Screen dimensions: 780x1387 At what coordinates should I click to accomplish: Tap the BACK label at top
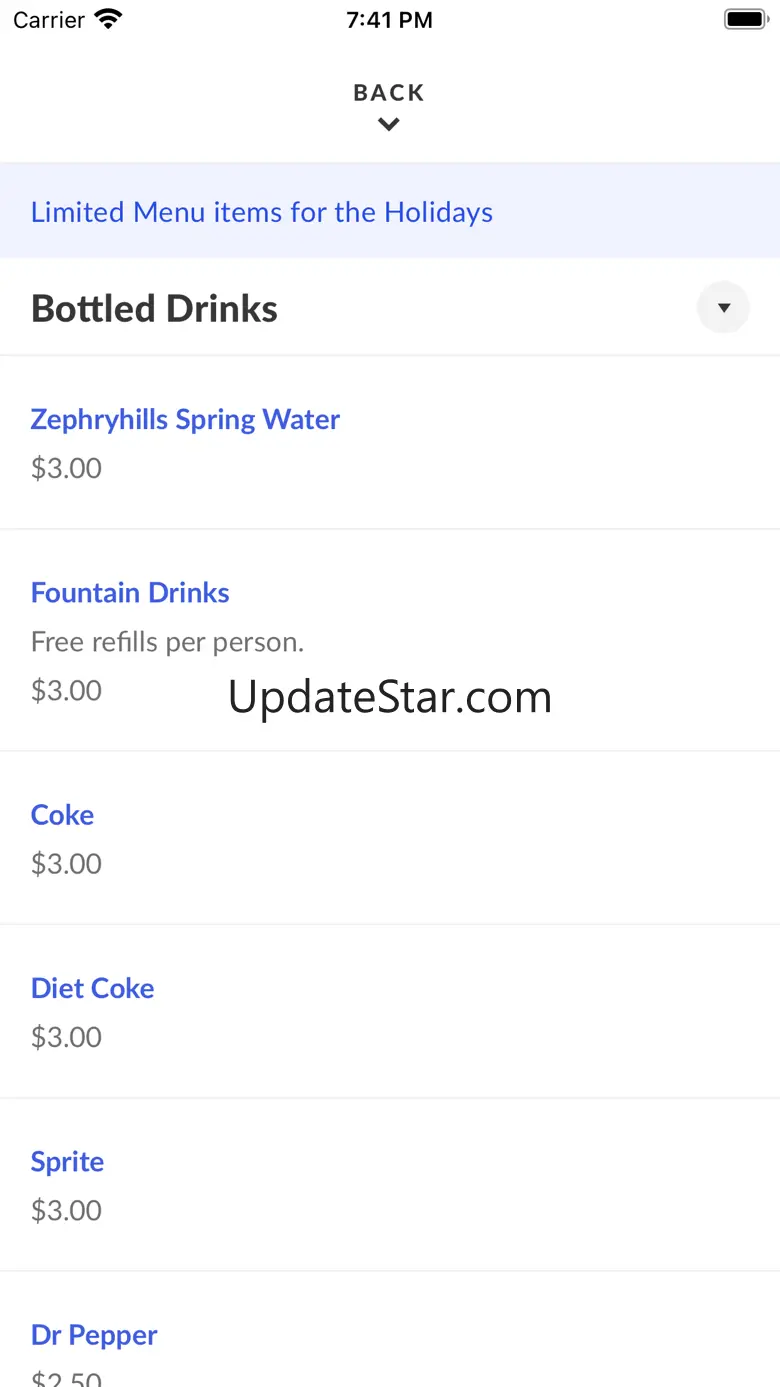389,93
